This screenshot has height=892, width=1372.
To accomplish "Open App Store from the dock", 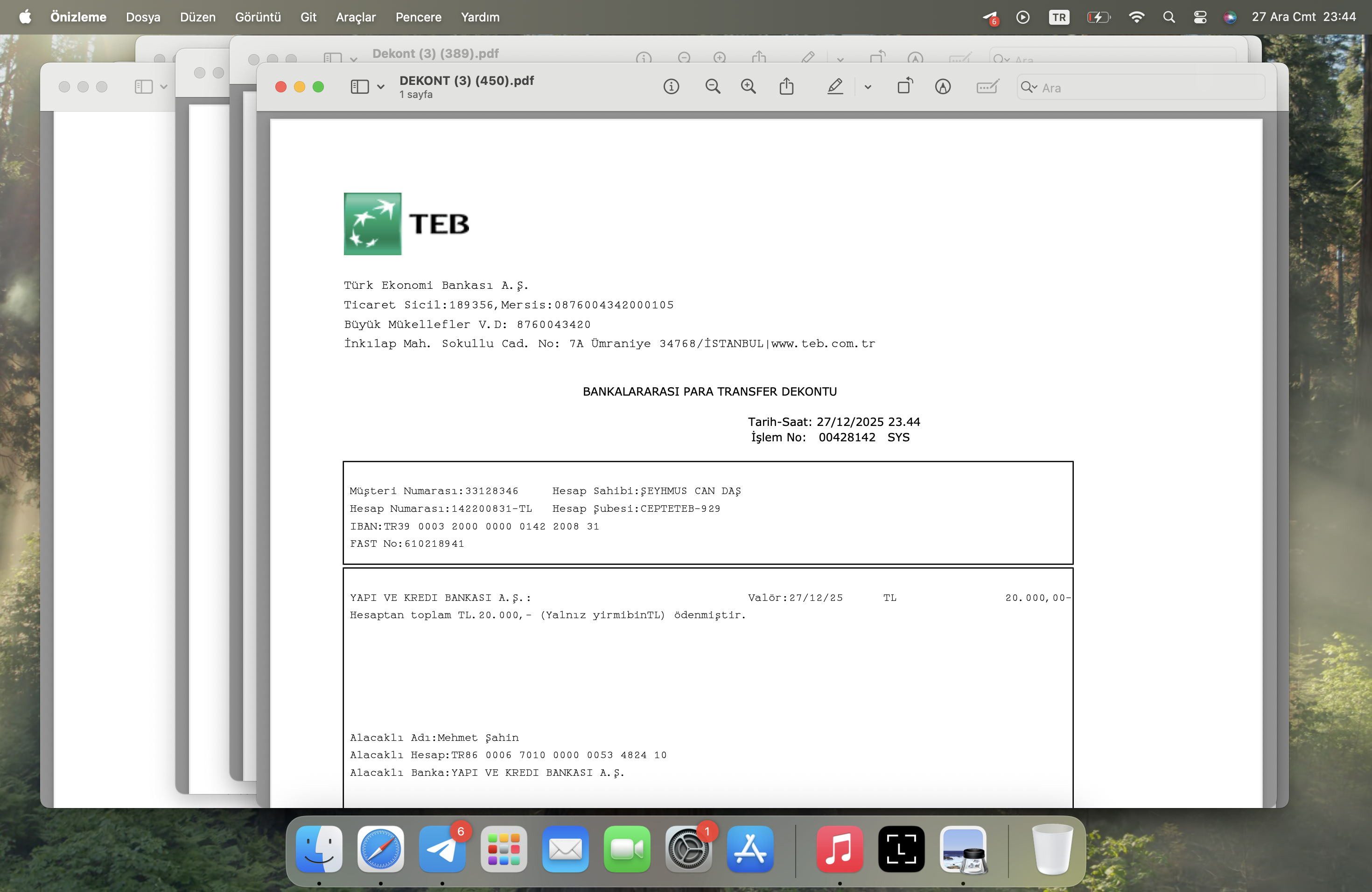I will pyautogui.click(x=750, y=850).
